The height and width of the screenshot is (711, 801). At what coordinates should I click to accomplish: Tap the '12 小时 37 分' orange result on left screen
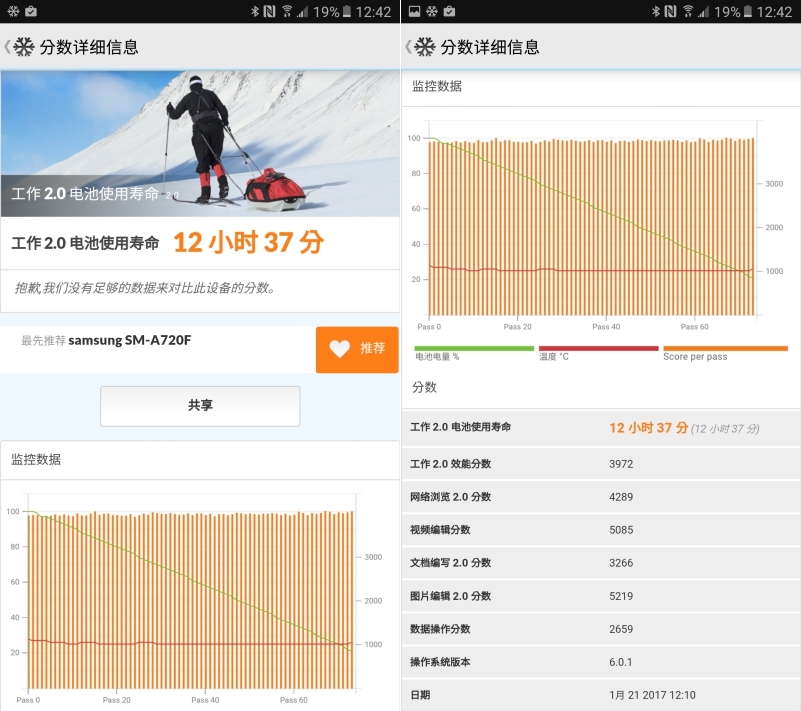(248, 243)
